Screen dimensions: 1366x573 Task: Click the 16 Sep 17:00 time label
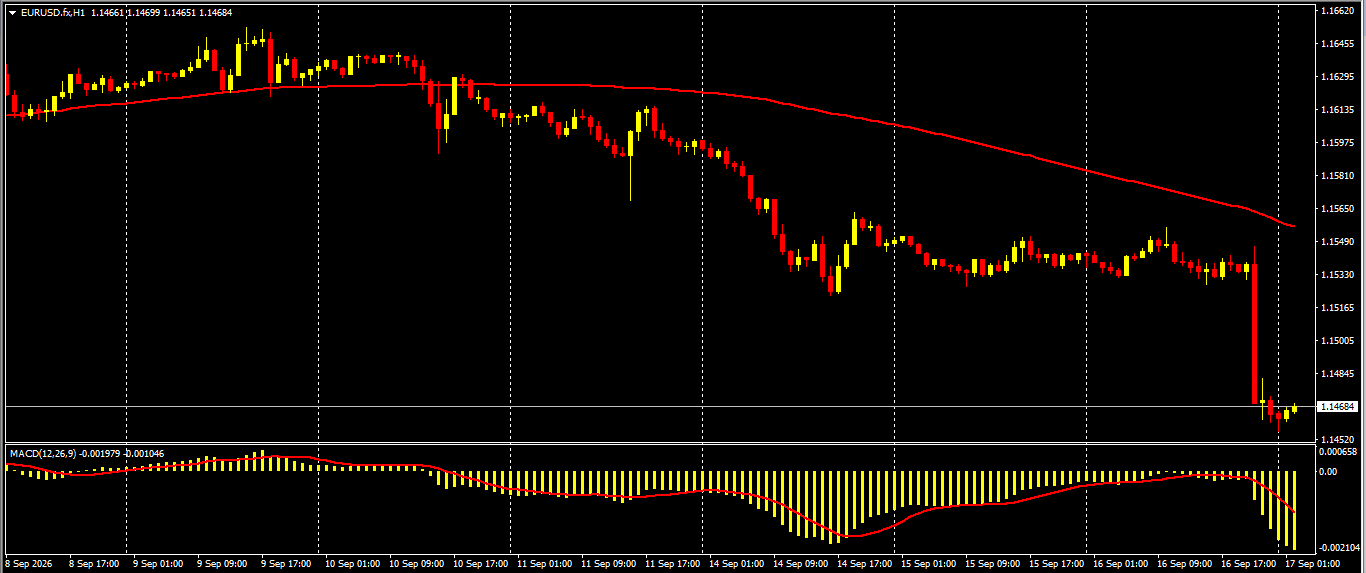[1248, 564]
